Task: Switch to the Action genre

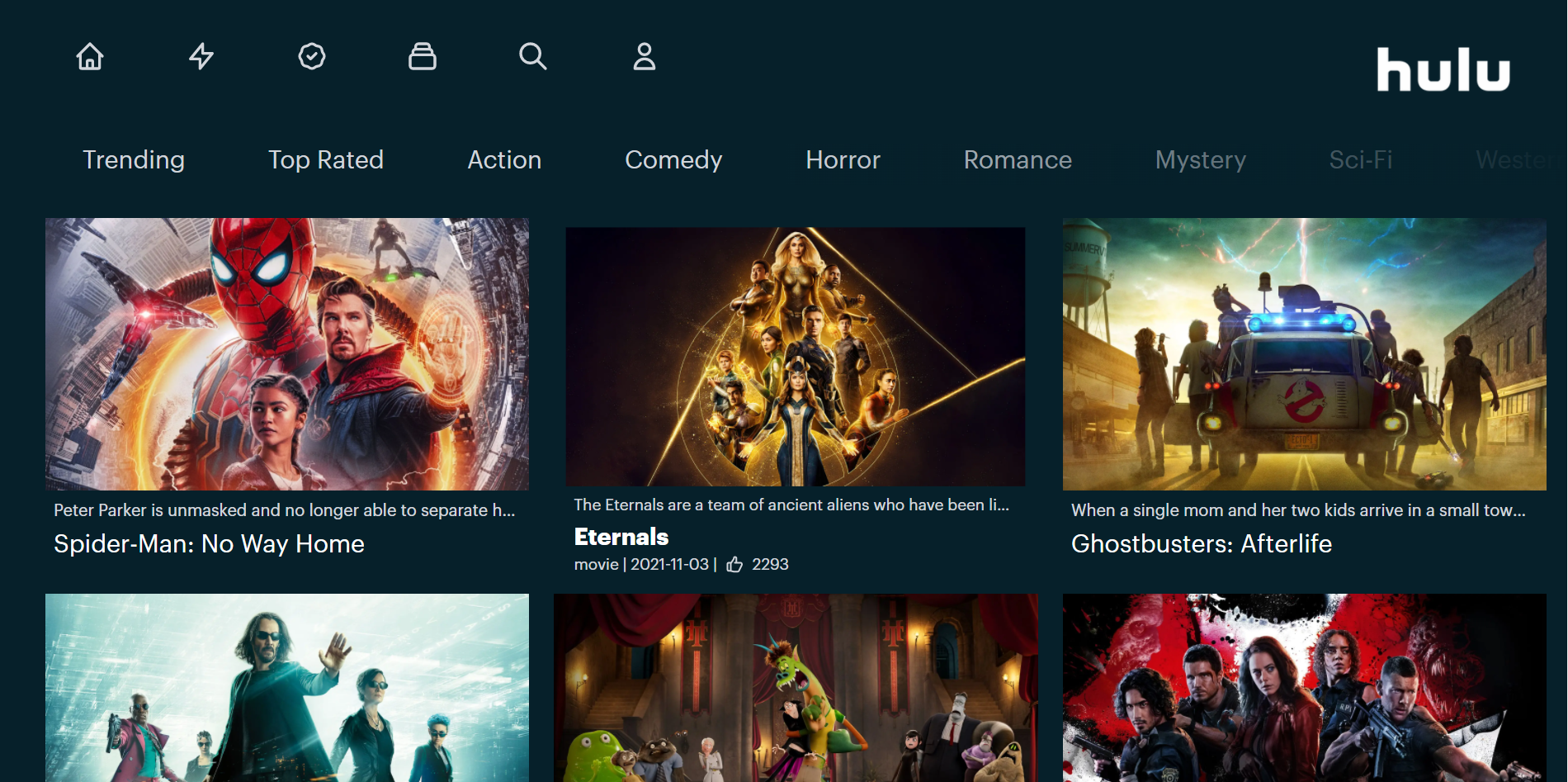Action: (504, 160)
